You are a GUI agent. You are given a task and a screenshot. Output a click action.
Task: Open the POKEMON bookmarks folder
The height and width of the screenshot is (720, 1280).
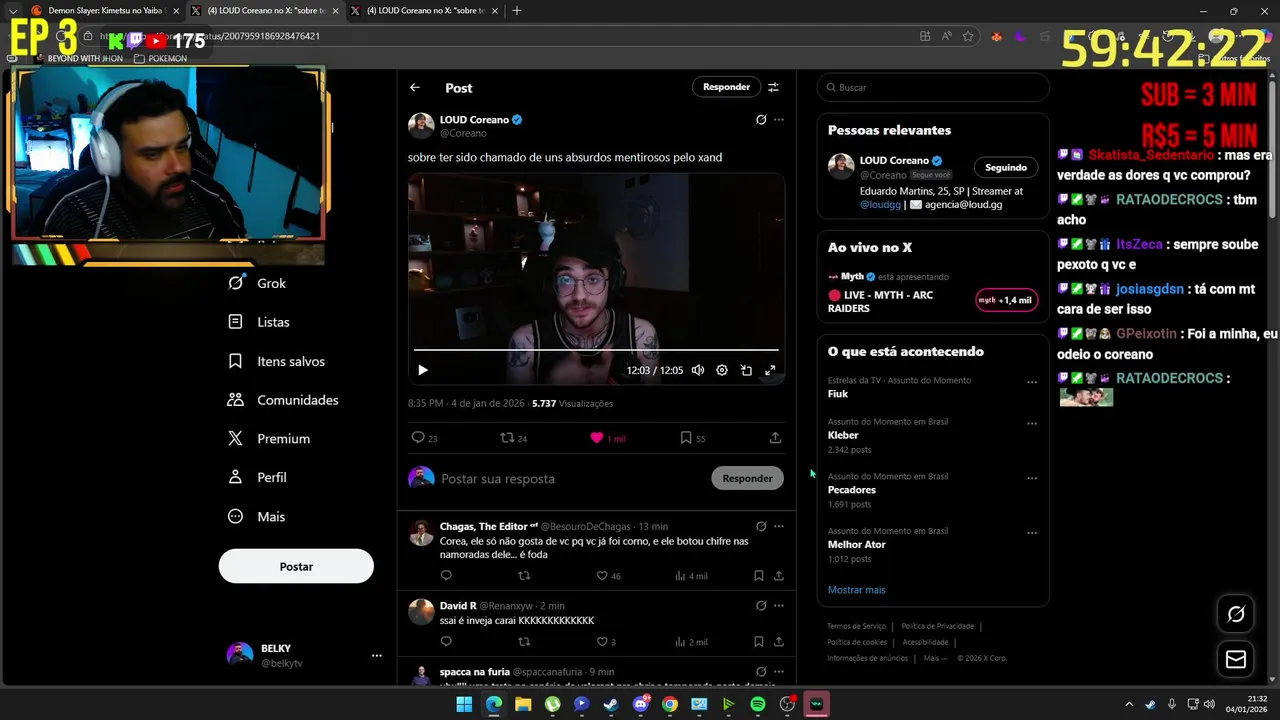[161, 58]
